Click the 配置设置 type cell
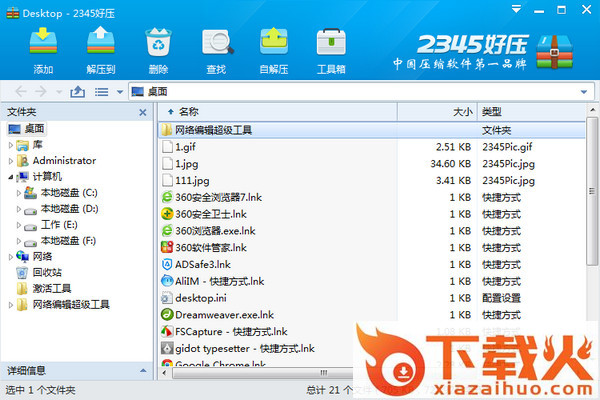This screenshot has height=400, width=600. tap(501, 298)
